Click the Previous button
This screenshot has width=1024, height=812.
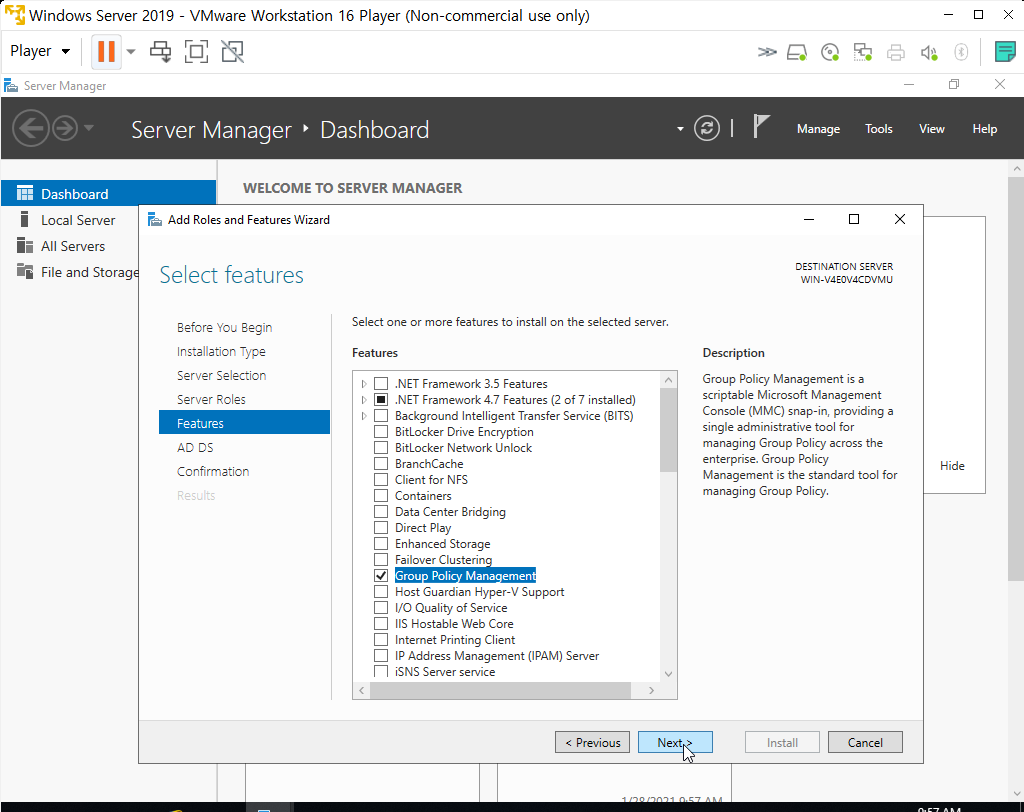click(x=592, y=742)
